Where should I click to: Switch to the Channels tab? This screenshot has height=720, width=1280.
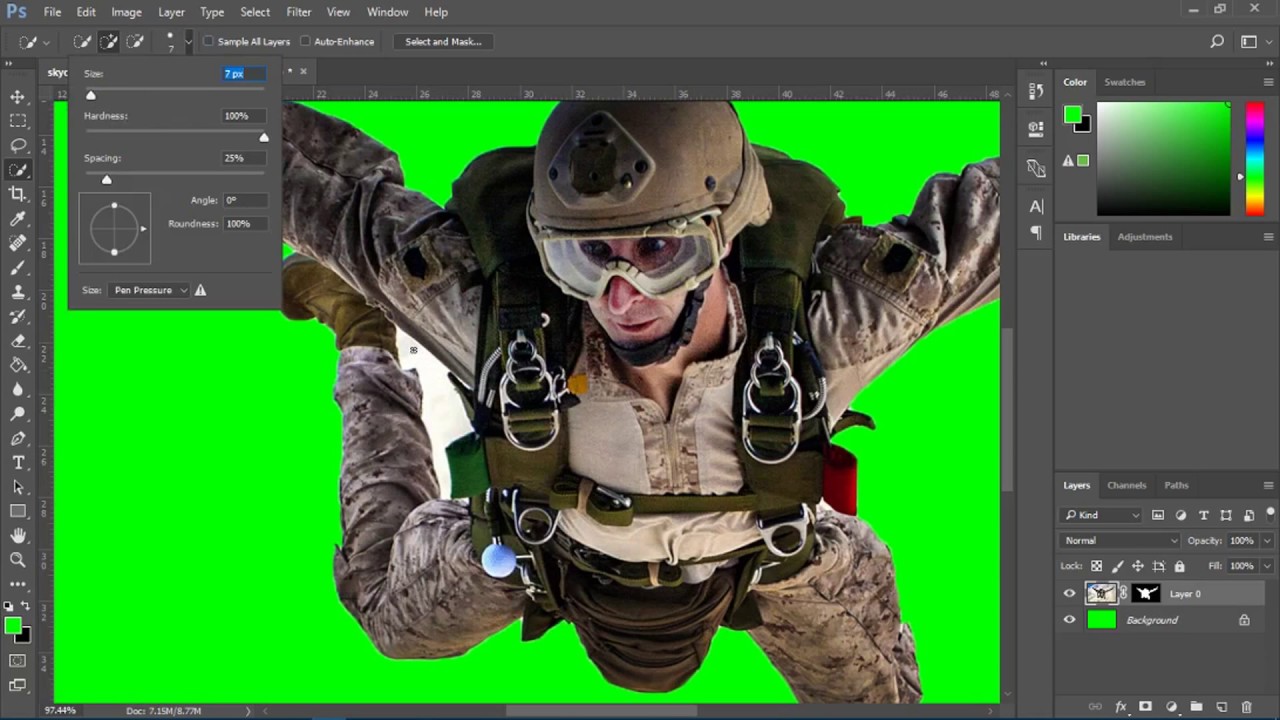tap(1126, 485)
